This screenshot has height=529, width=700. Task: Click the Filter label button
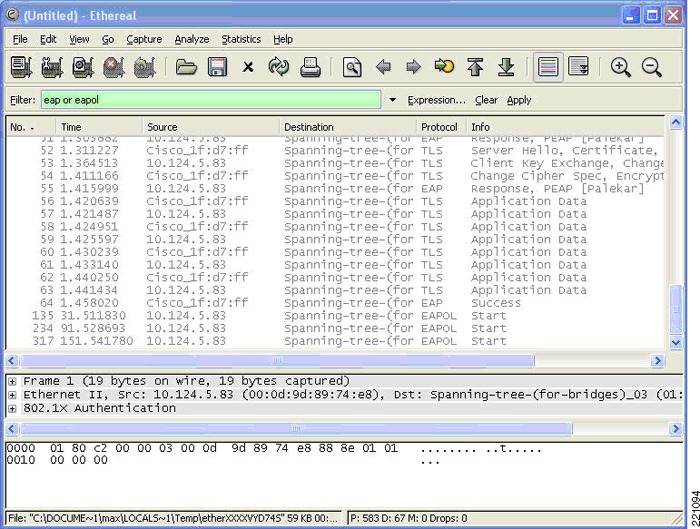tap(23, 100)
